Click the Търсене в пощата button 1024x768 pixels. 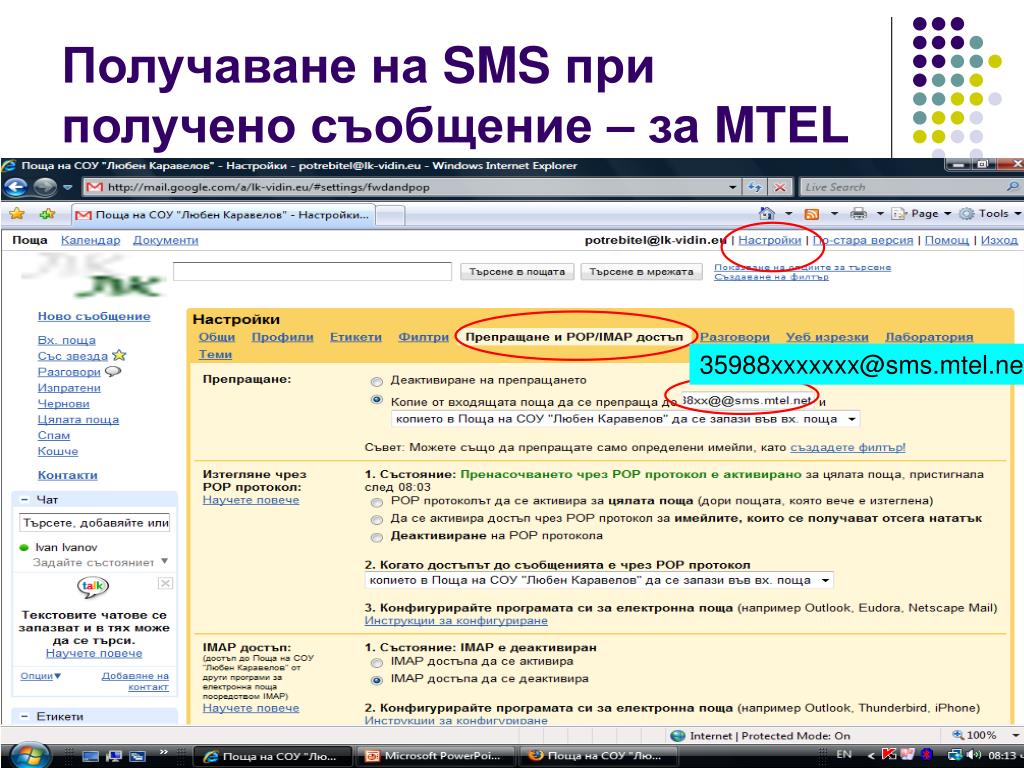pos(517,272)
